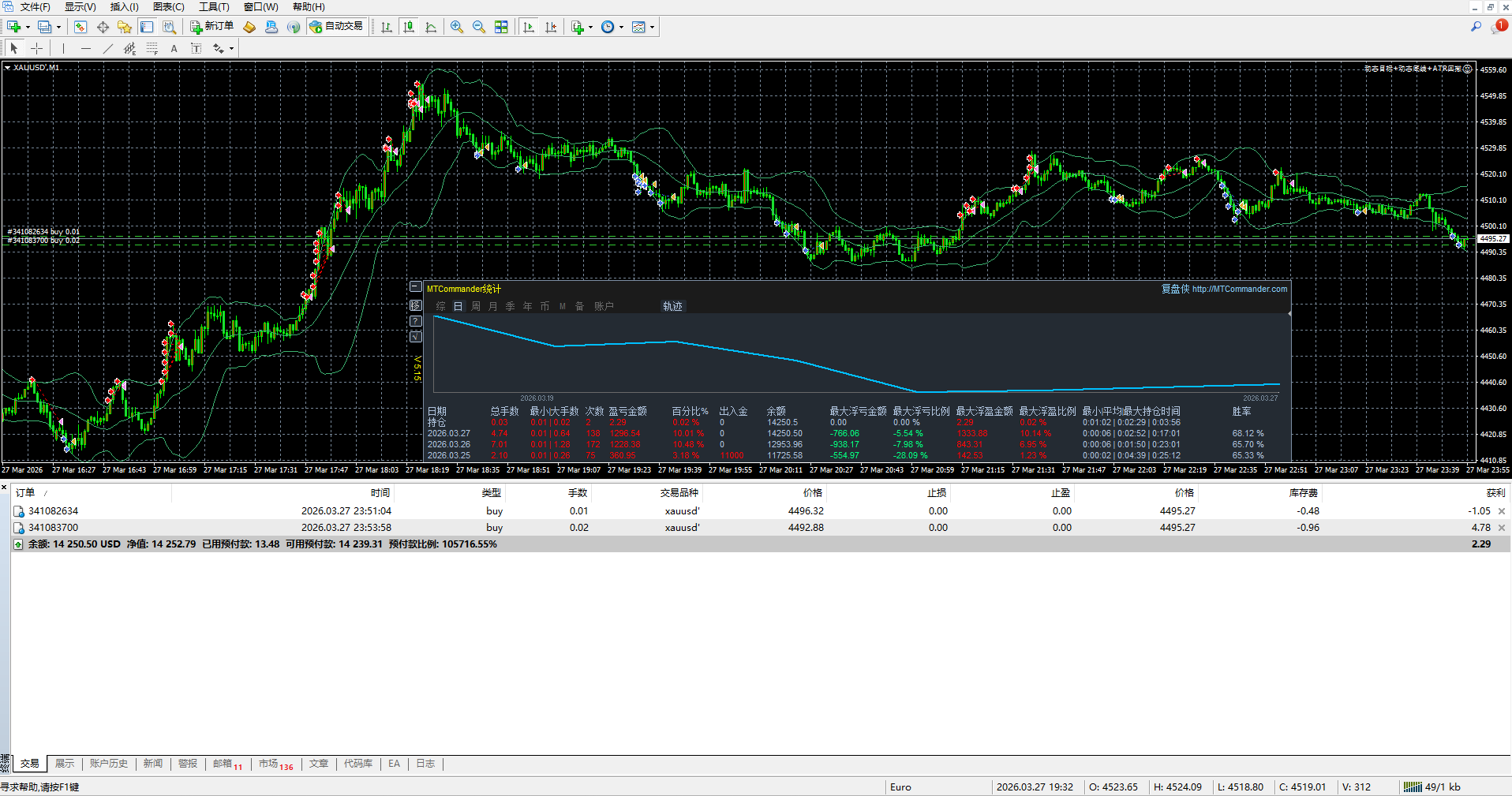Open the http://MTCommander.com link
This screenshot has width=1512, height=796.
(1239, 289)
